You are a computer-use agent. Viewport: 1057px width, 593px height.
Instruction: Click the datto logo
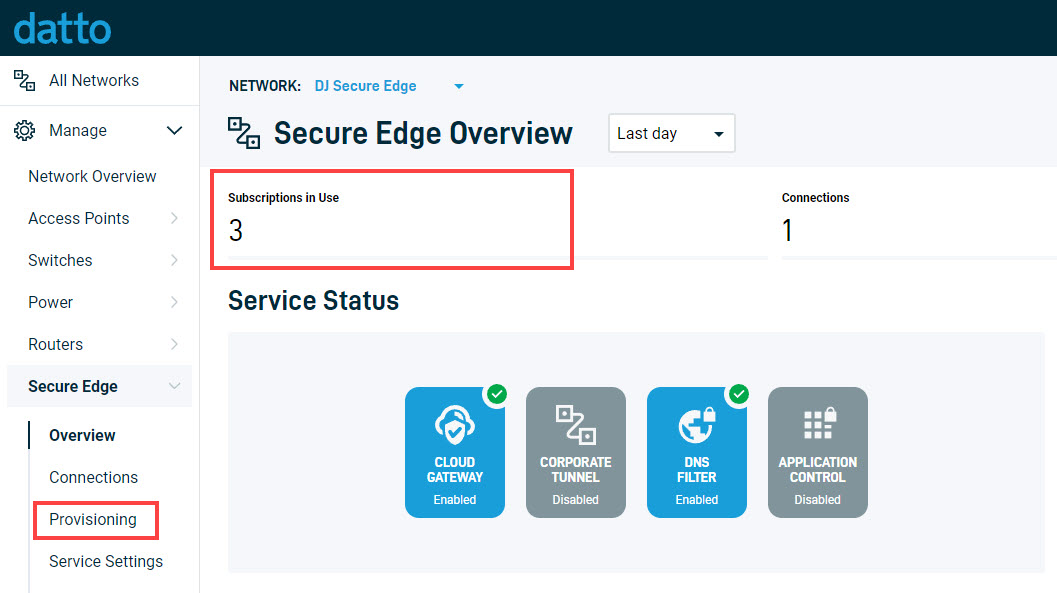point(62,29)
